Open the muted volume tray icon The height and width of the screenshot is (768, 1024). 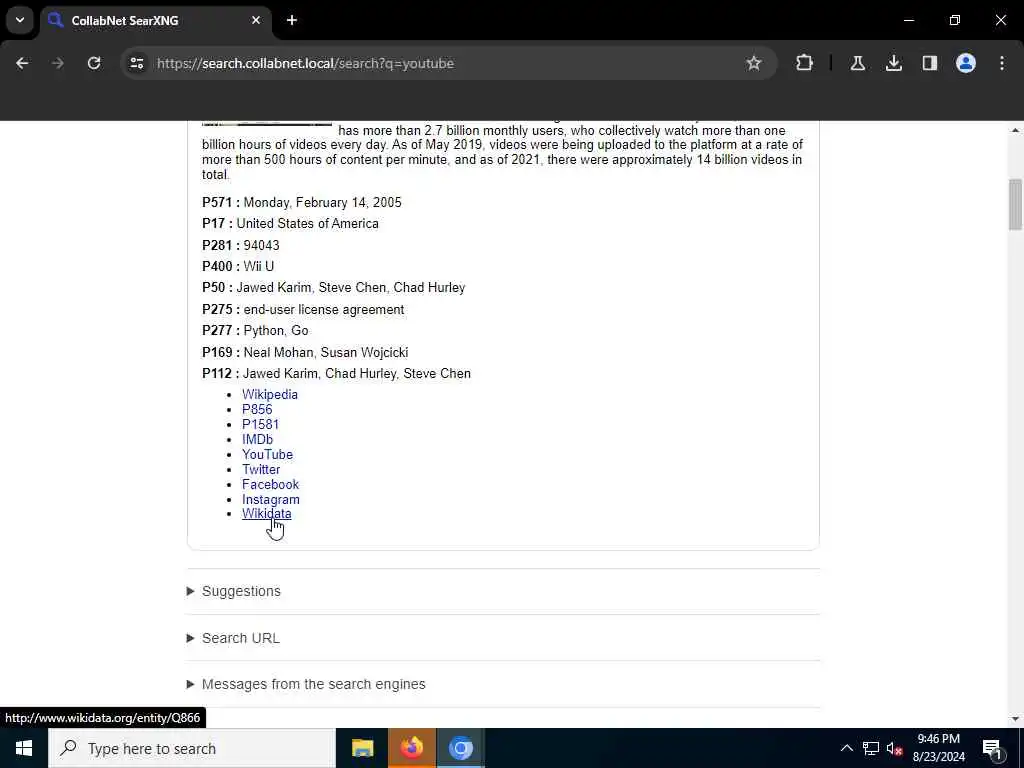(x=894, y=748)
